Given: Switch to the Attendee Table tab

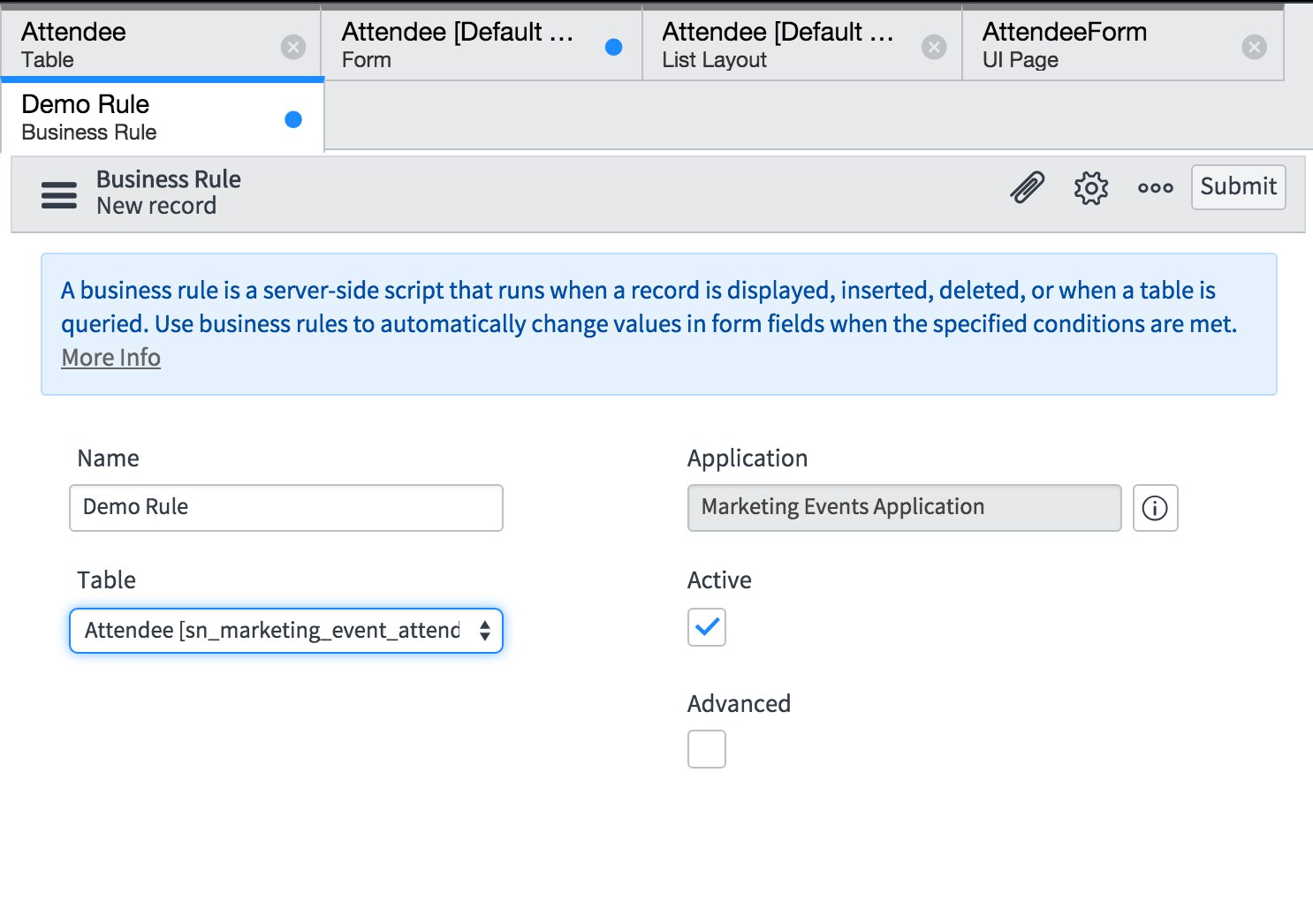Looking at the screenshot, I should [133, 45].
